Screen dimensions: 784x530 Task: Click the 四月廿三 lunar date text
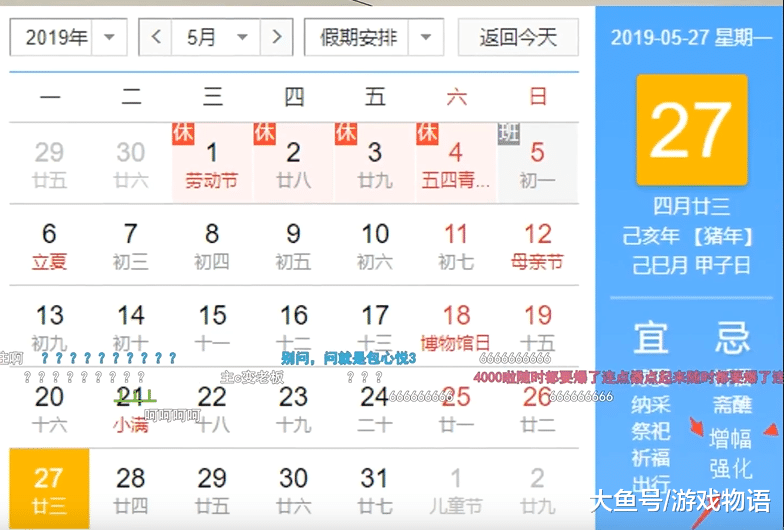pyautogui.click(x=692, y=206)
